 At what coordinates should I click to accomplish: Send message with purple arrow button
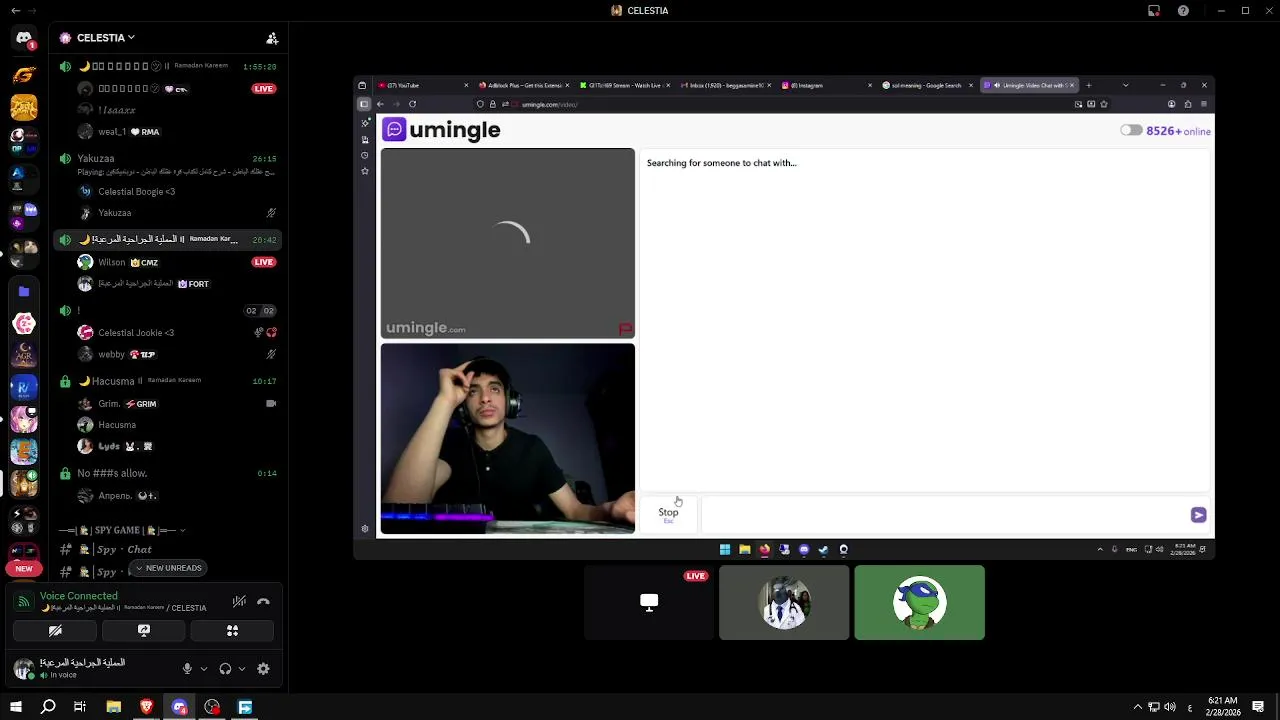(1198, 515)
